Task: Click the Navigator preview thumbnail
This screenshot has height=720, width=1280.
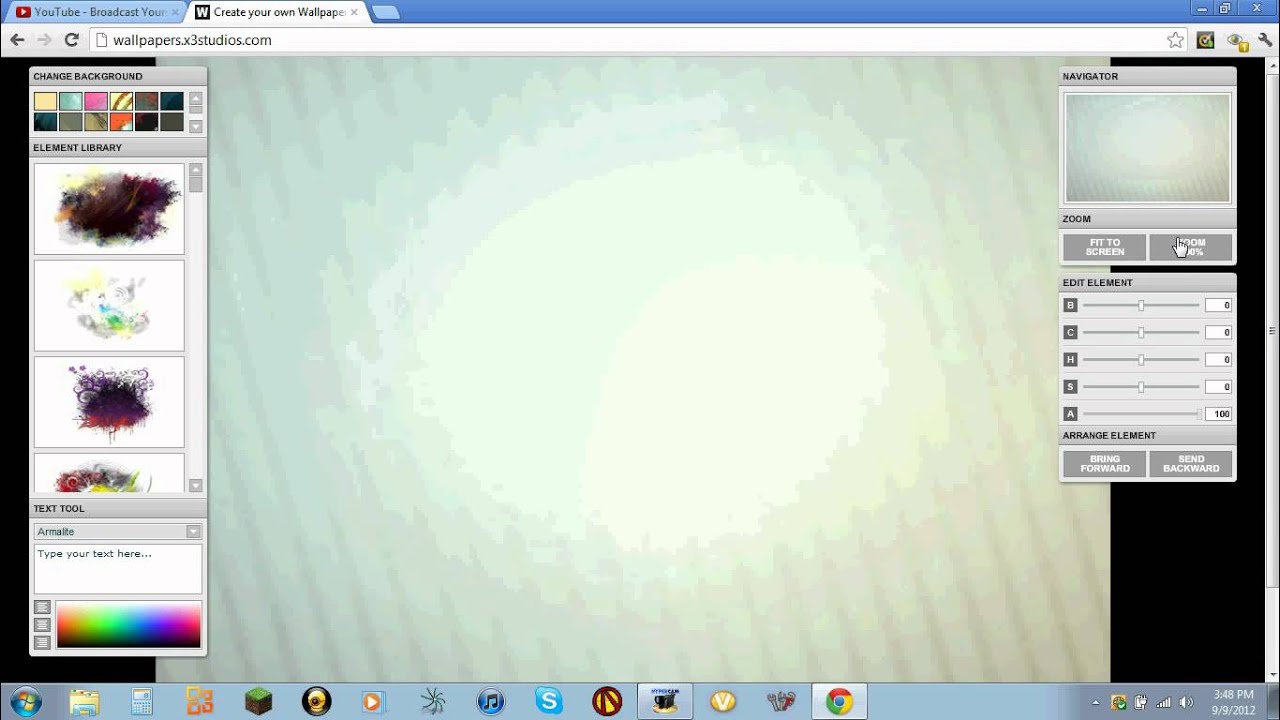Action: point(1147,148)
